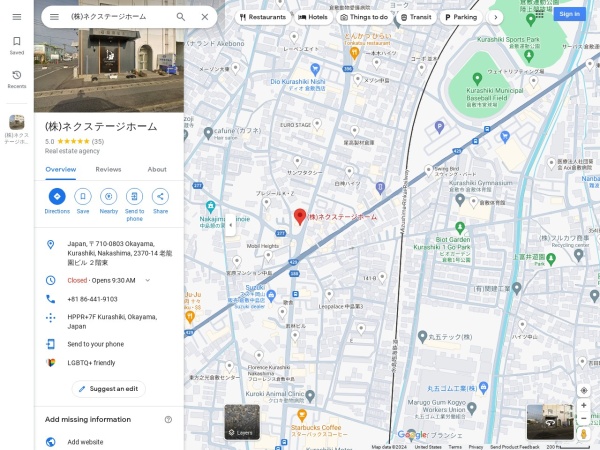The width and height of the screenshot is (600, 450).
Task: Open the Pegman Street View control
Action: point(584,434)
